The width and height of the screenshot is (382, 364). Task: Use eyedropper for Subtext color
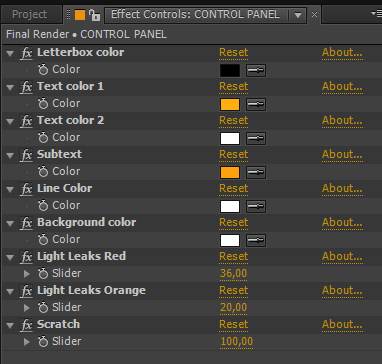tap(256, 173)
